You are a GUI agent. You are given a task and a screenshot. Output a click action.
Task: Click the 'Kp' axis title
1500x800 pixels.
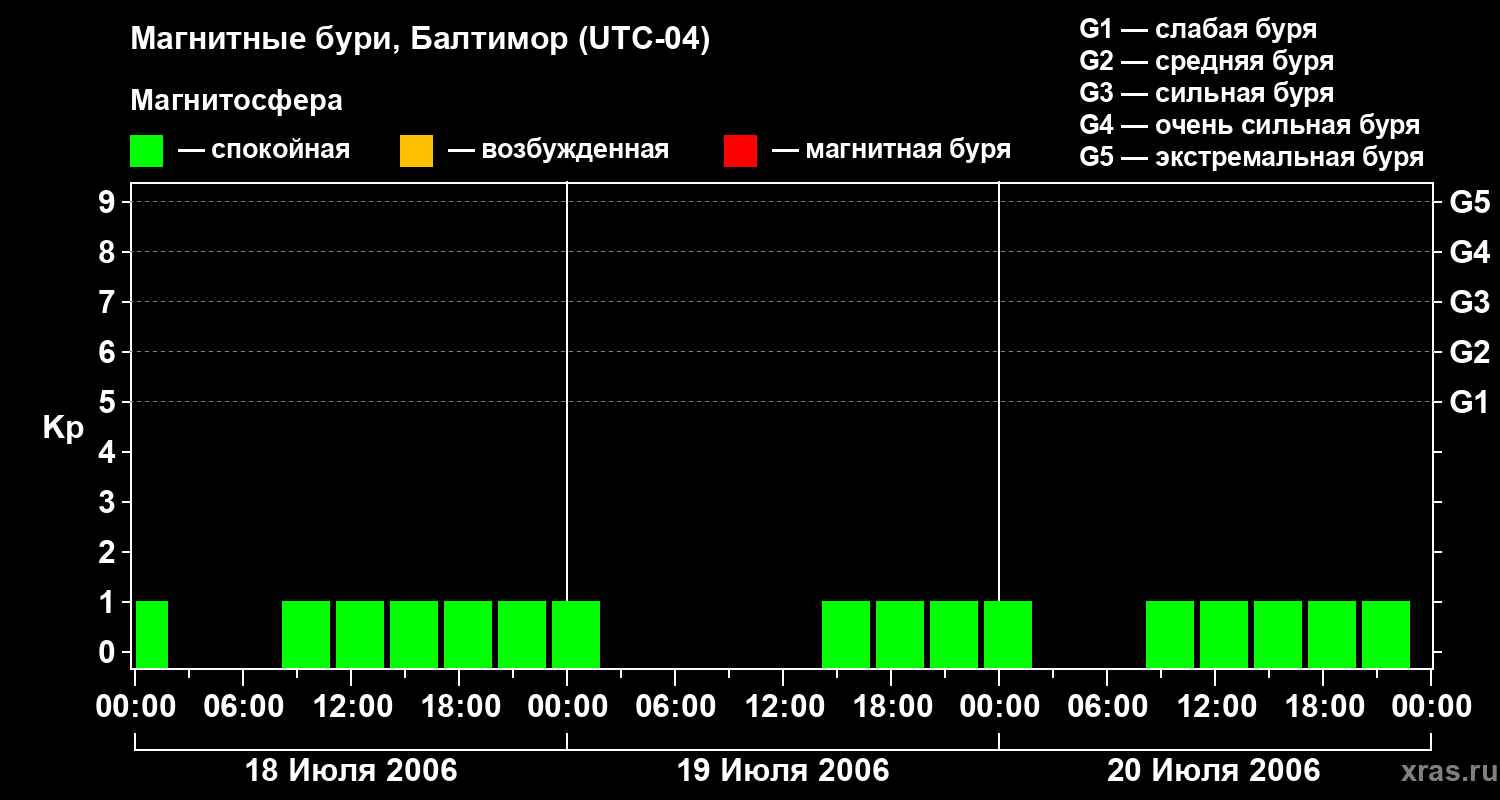point(63,428)
